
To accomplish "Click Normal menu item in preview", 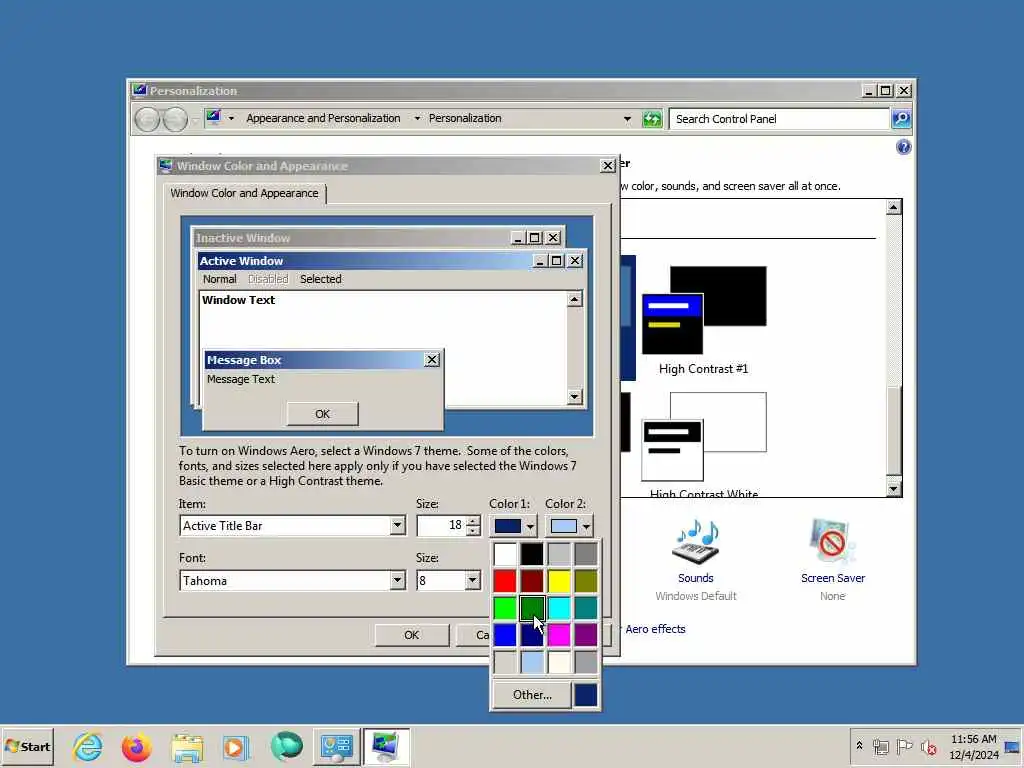I will [x=219, y=279].
